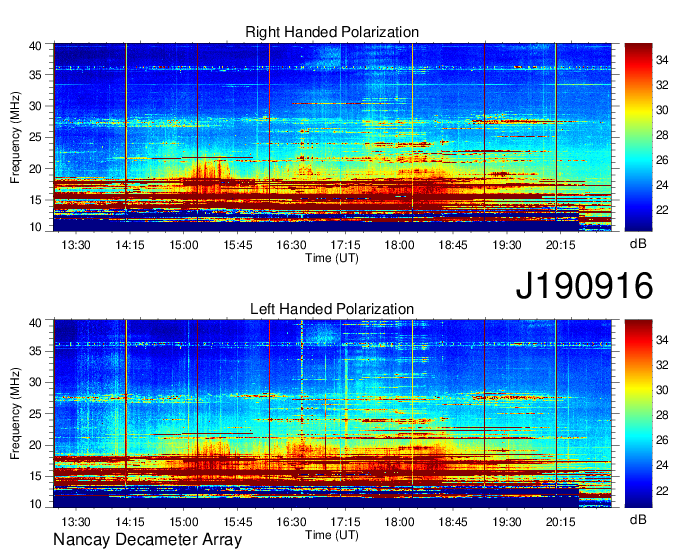Click the 34 value on Left Handed color bar
This screenshot has width=680, height=552.
(662, 340)
